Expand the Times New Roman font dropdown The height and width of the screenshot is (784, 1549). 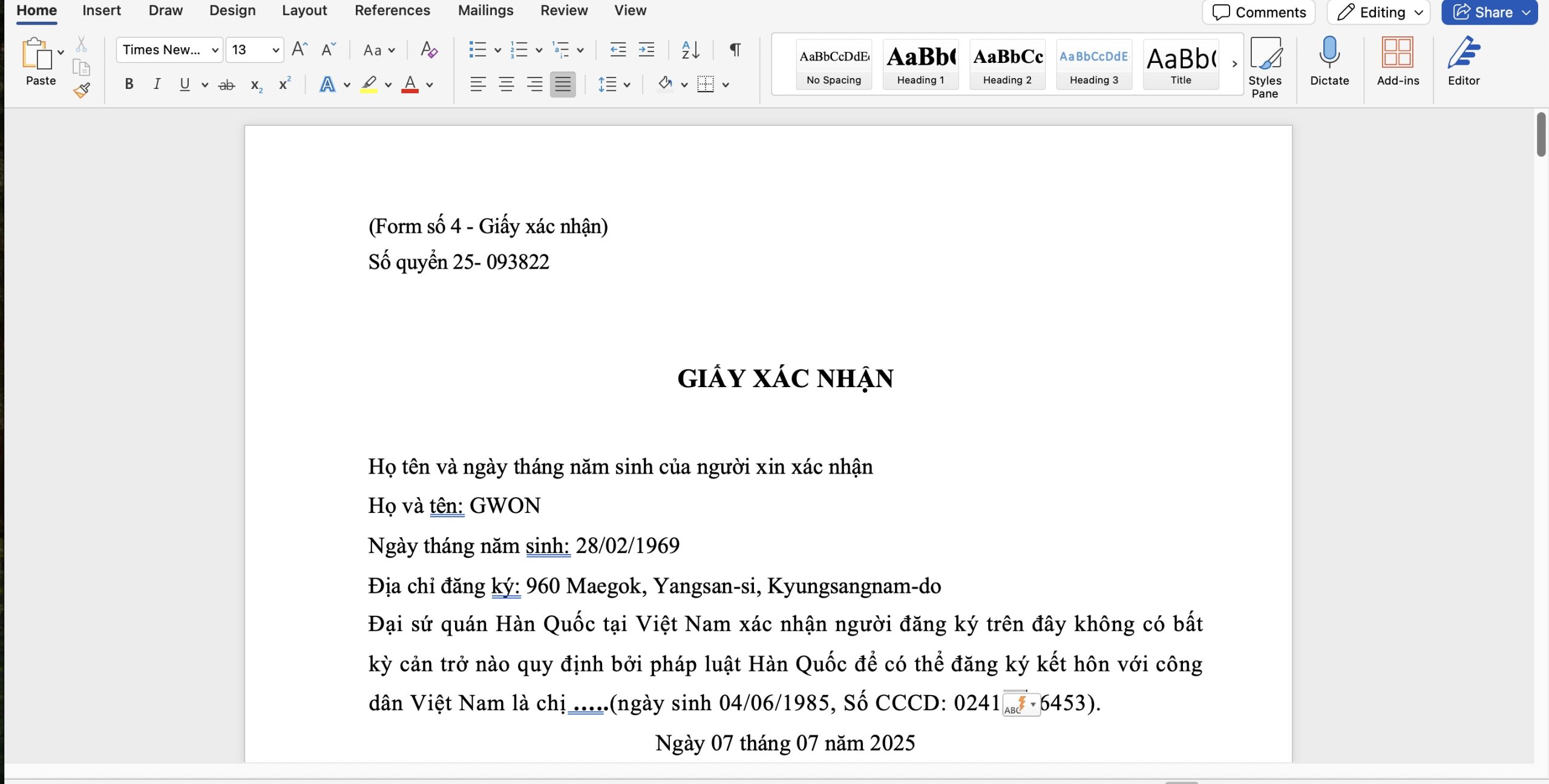[215, 50]
